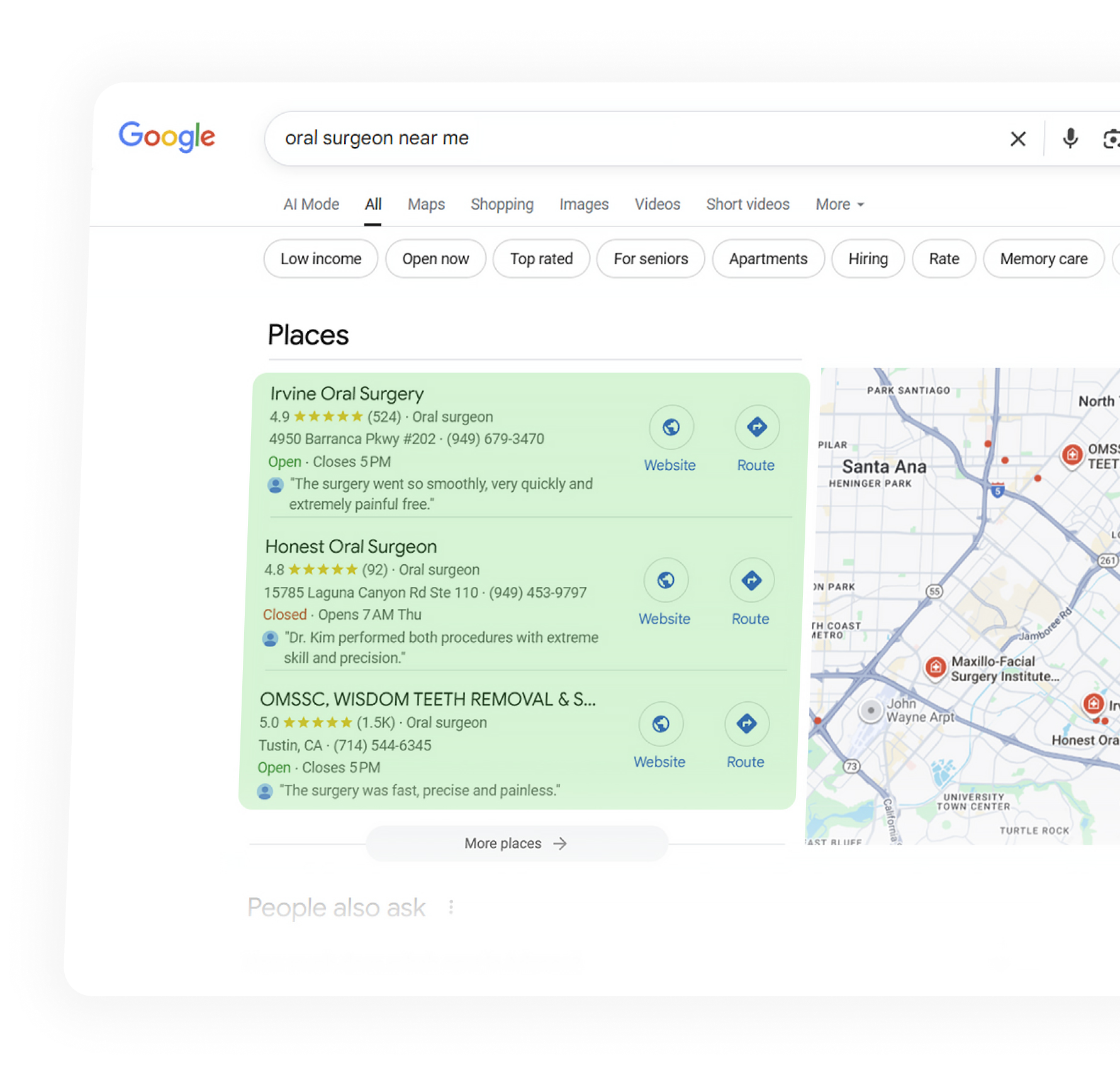
Task: Open OMSSC Wisdom Teeth website icon
Action: [661, 724]
